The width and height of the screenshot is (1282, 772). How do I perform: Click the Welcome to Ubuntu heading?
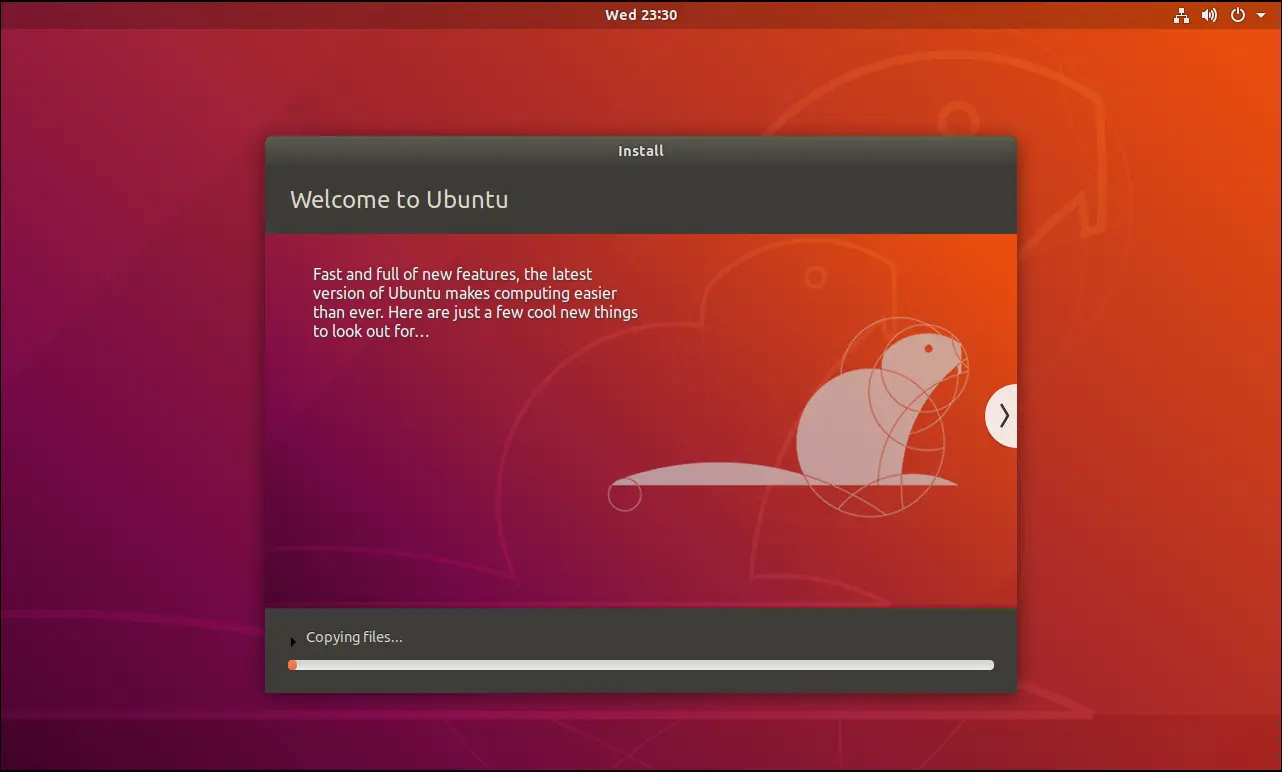coord(399,199)
